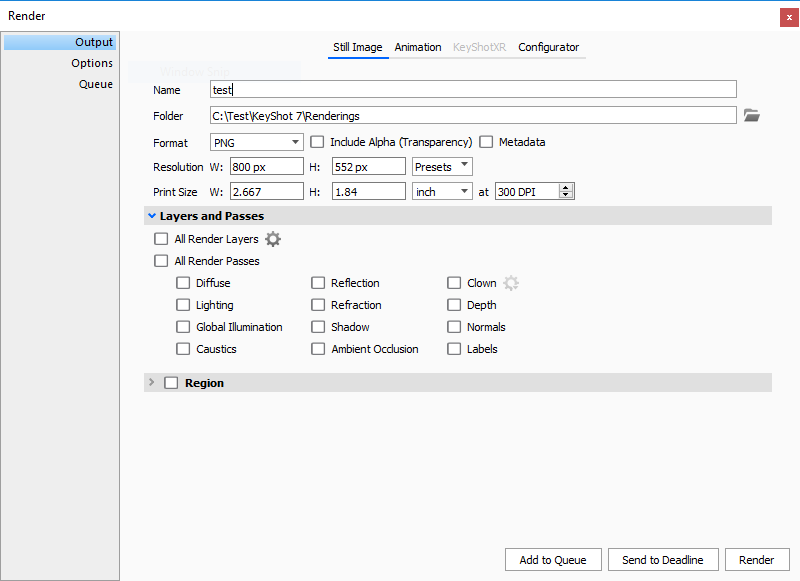Open render layers settings gear
800x581 pixels.
pos(273,239)
